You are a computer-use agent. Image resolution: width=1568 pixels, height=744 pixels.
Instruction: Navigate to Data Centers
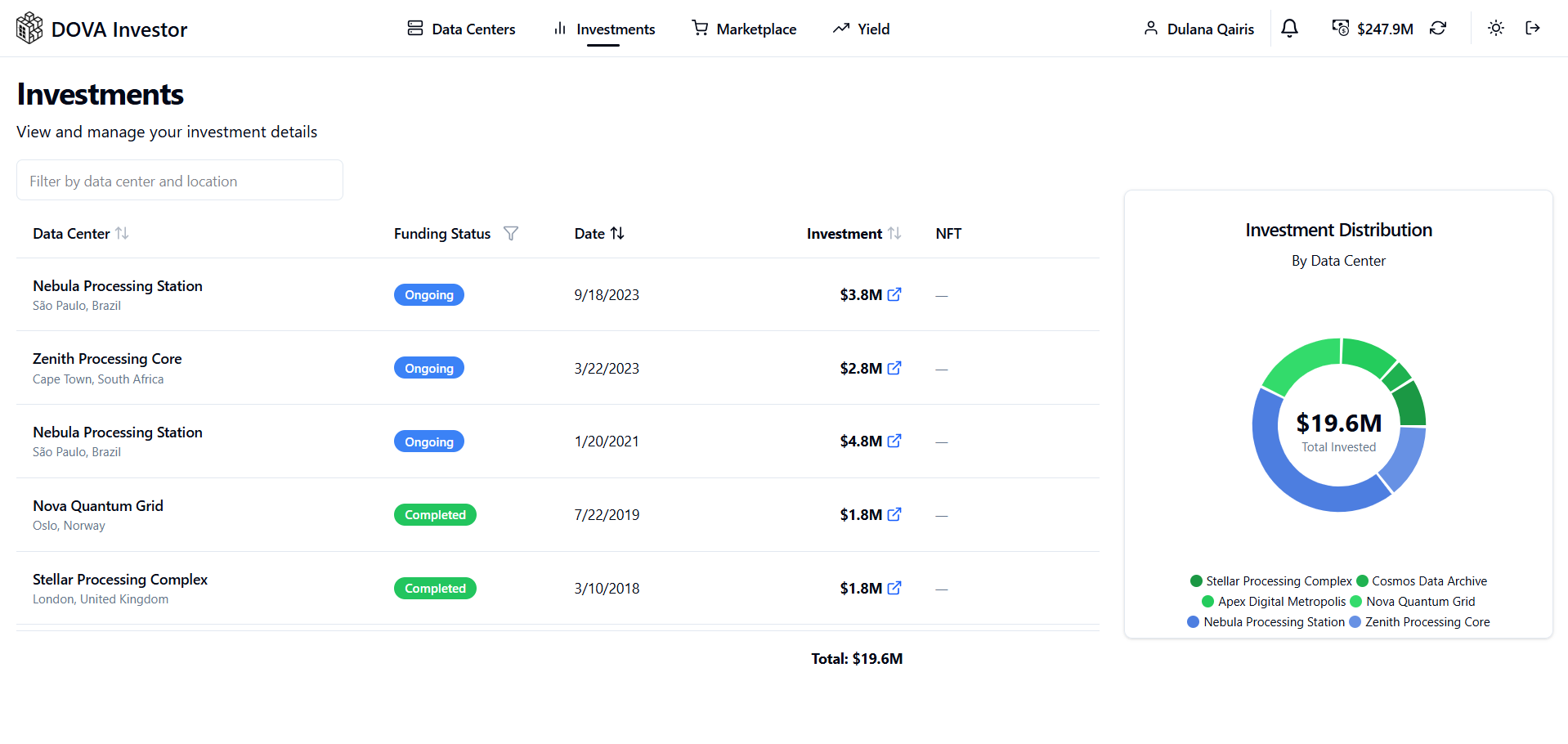click(x=461, y=29)
